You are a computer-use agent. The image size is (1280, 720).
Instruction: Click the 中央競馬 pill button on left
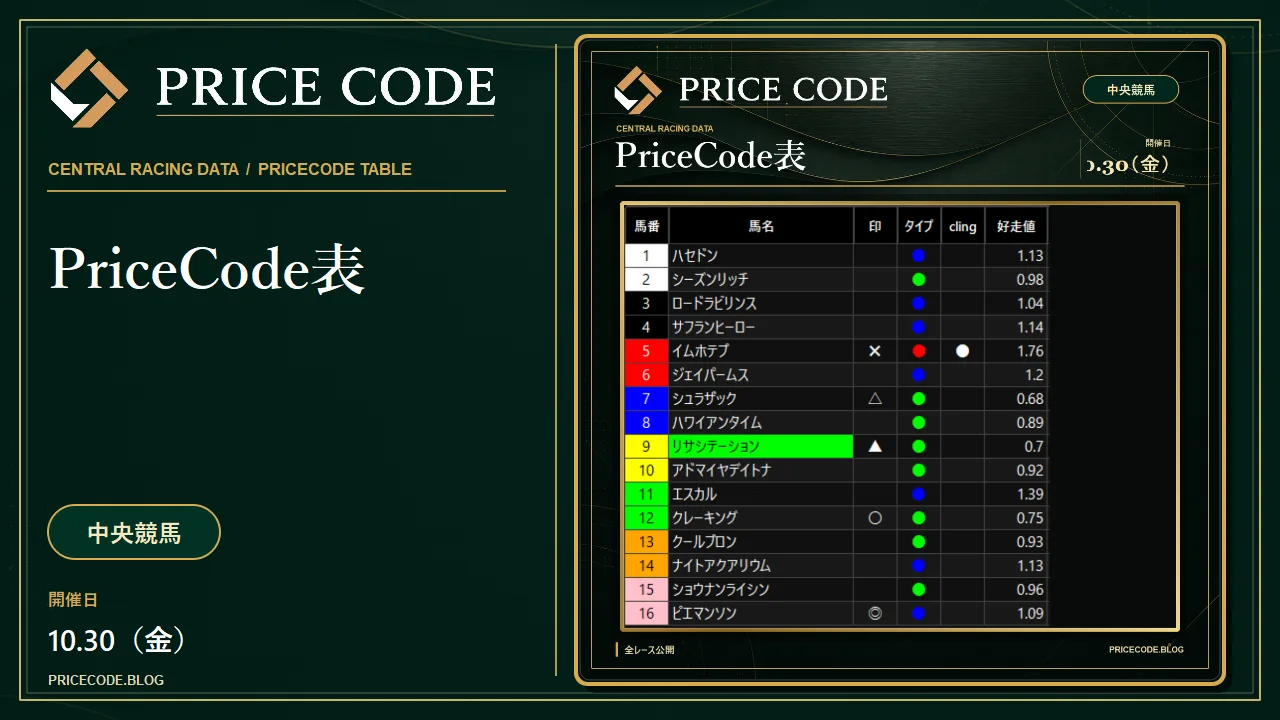(x=134, y=532)
